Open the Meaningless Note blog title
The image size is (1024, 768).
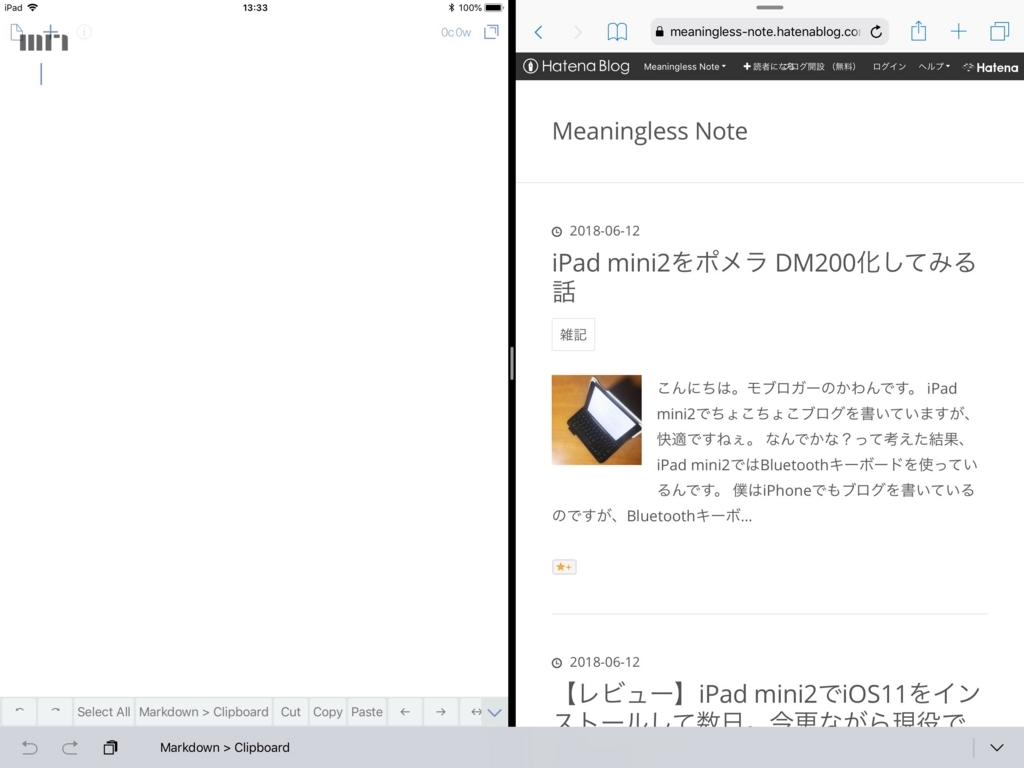point(650,131)
